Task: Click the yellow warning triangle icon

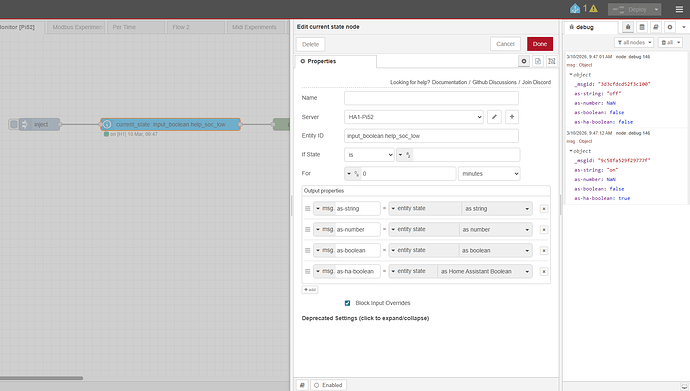Action: [x=593, y=8]
